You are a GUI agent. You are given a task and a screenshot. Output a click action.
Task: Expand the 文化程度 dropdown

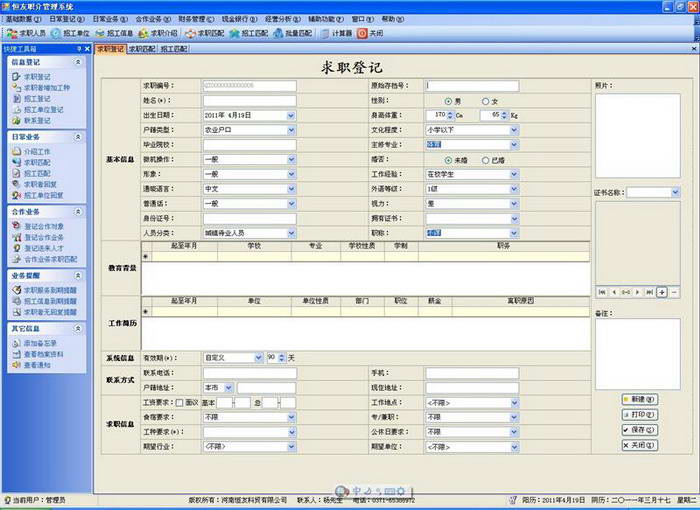point(514,130)
